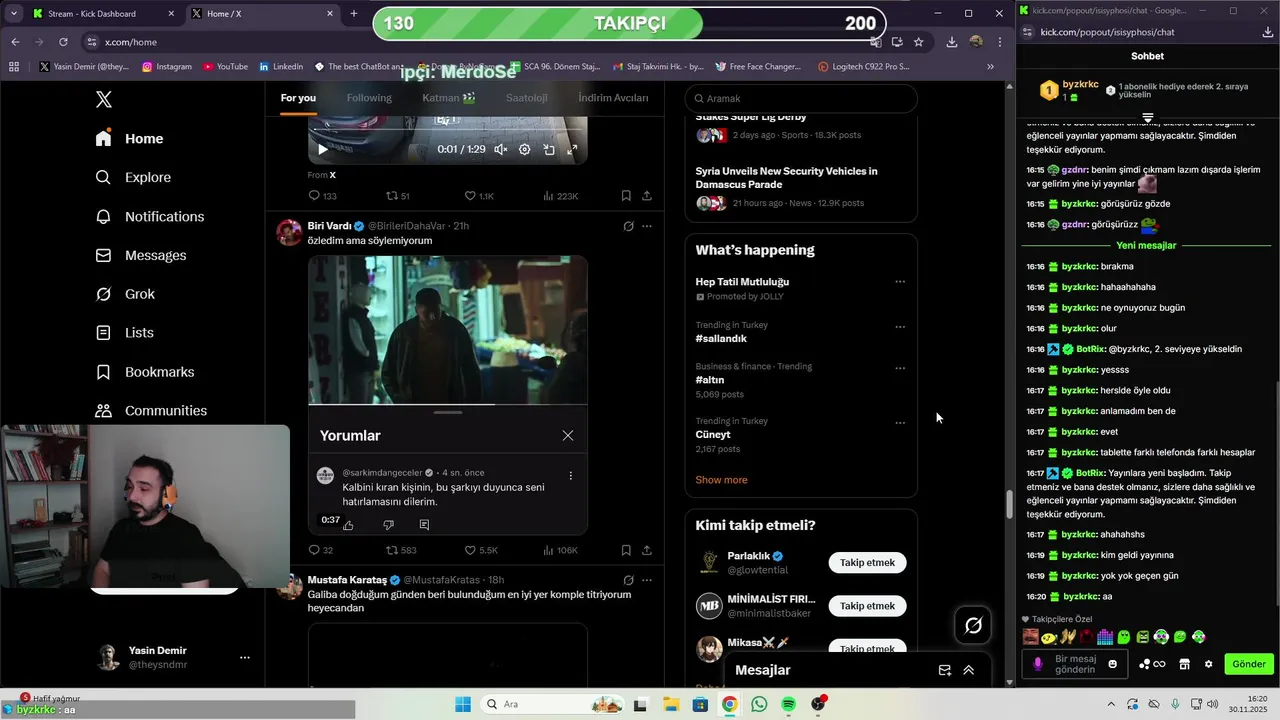The height and width of the screenshot is (720, 1280).
Task: Share the post with 223K views
Action: [647, 196]
